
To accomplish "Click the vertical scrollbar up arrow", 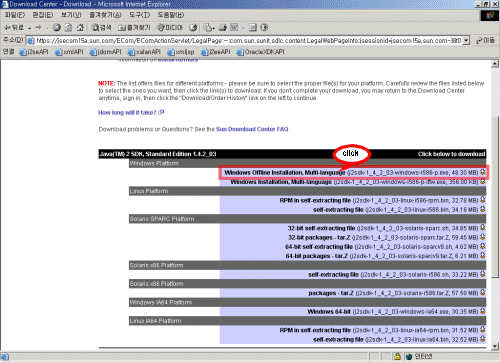I will pyautogui.click(x=495, y=63).
